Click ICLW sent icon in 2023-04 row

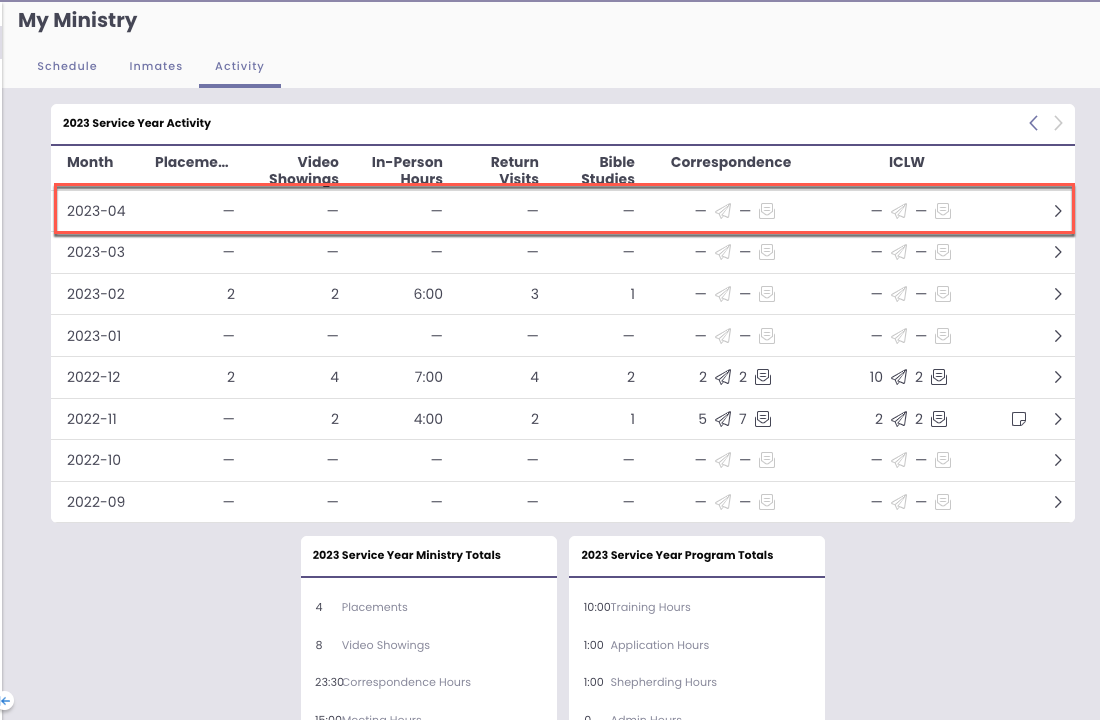pos(899,211)
